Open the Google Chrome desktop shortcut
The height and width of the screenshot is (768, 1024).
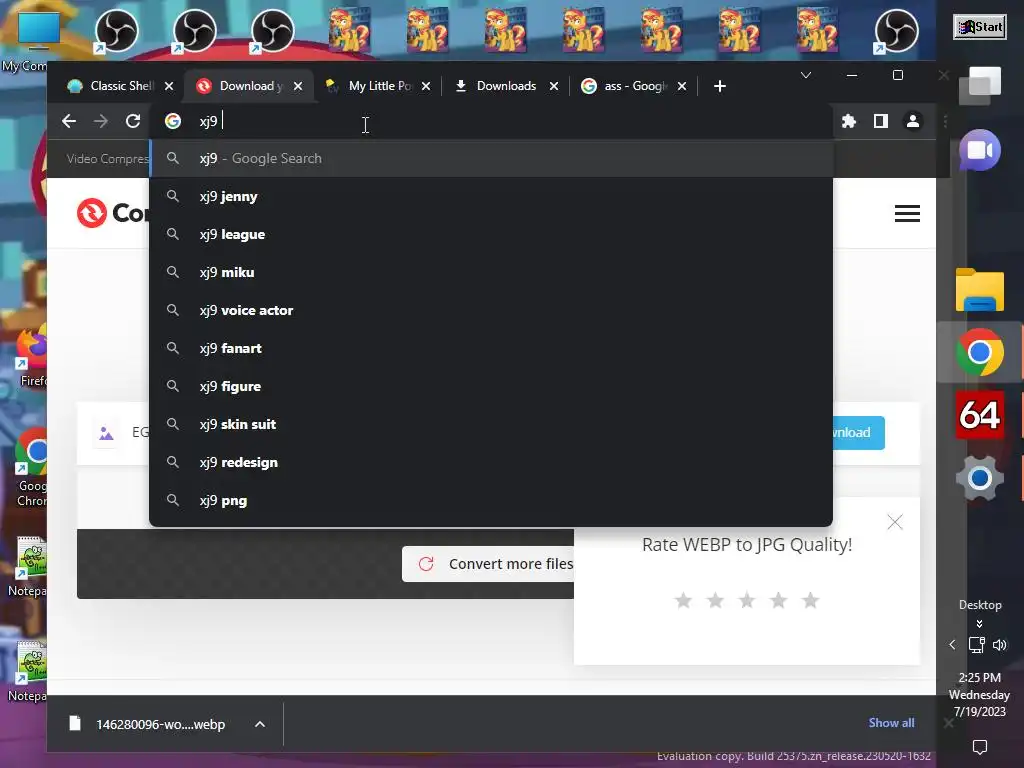(x=31, y=468)
